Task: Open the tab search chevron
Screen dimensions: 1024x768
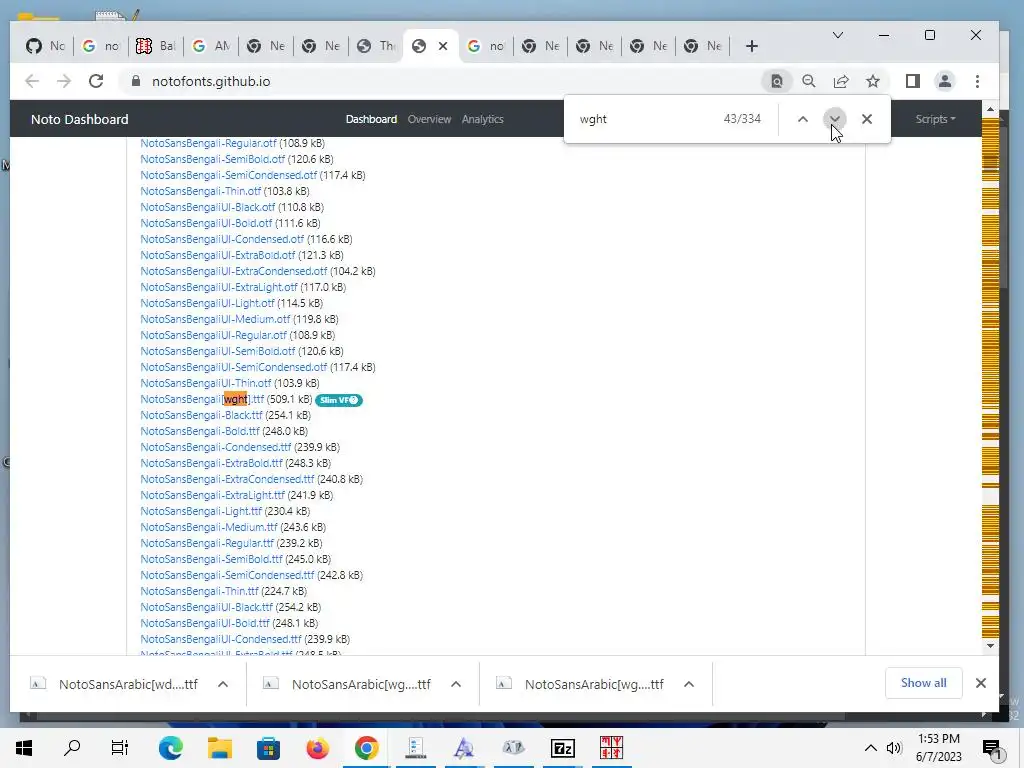Action: 838,35
